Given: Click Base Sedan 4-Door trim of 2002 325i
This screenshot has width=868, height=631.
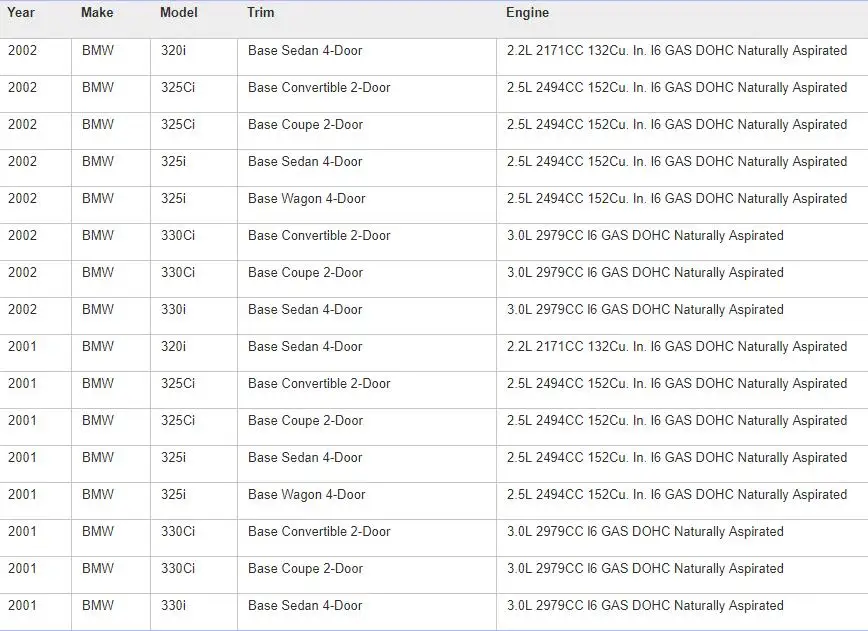Looking at the screenshot, I should 305,162.
